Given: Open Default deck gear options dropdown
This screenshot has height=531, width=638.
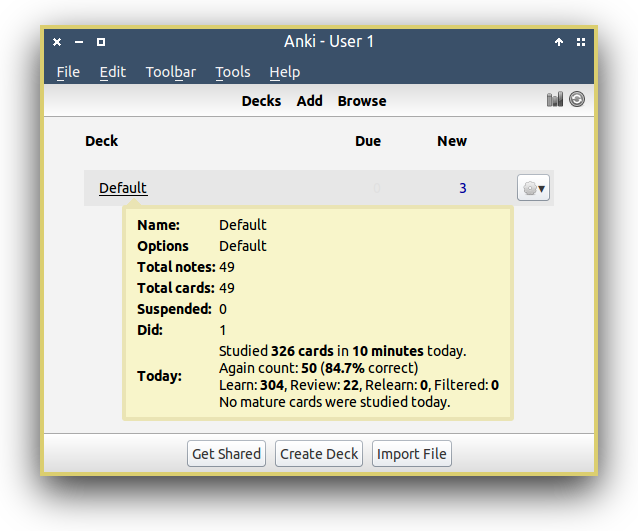Looking at the screenshot, I should tap(533, 188).
